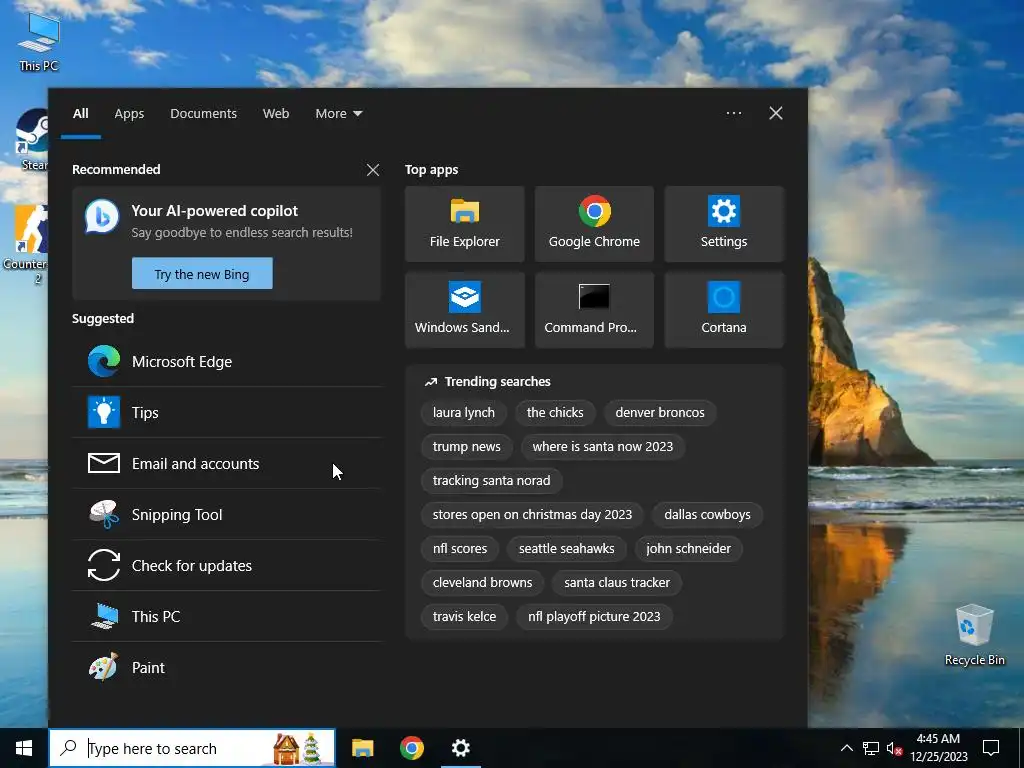Click Try the new Bing button
Image resolution: width=1024 pixels, height=768 pixels.
pos(202,274)
